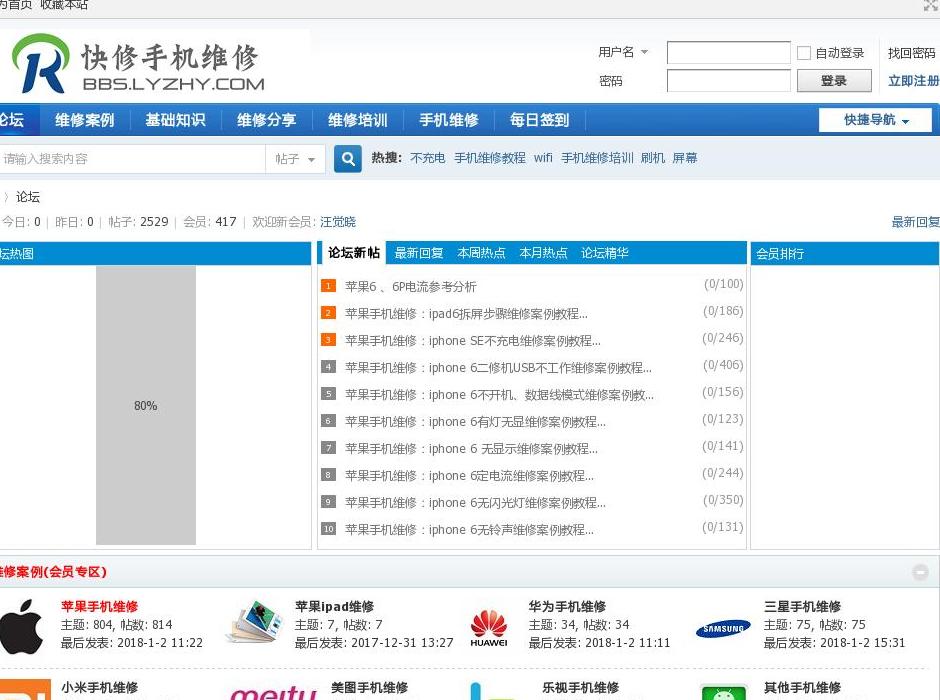
Task: Enable the 自动登录 checkbox
Action: click(x=804, y=53)
